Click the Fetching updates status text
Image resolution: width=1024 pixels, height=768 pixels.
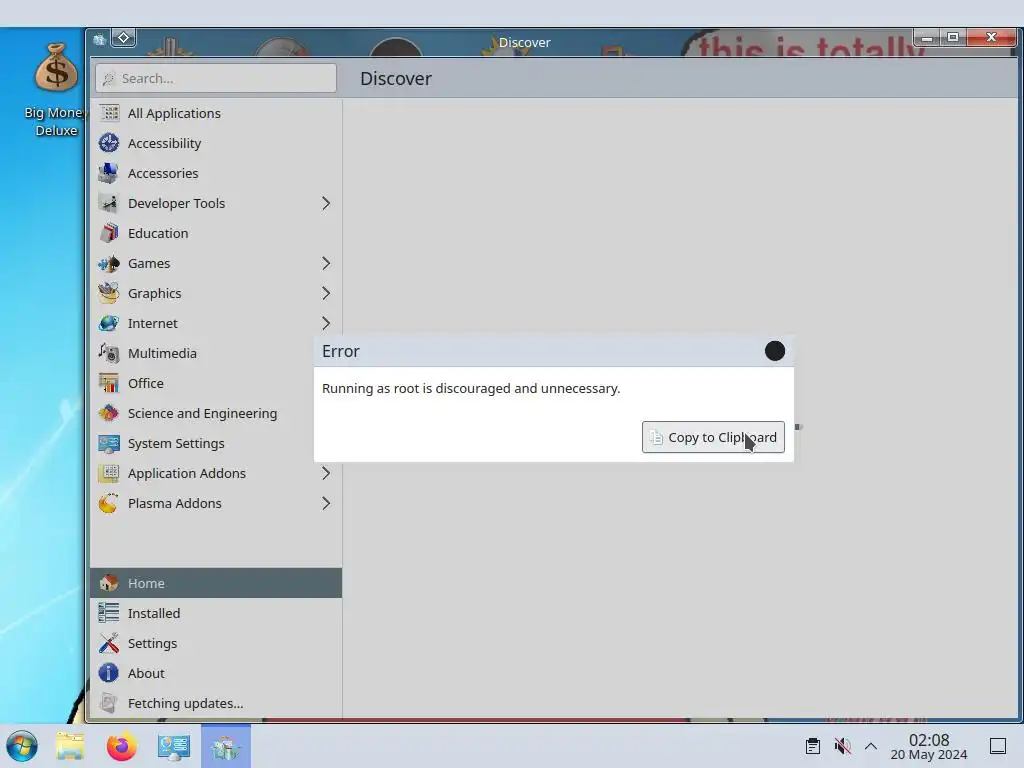(185, 703)
